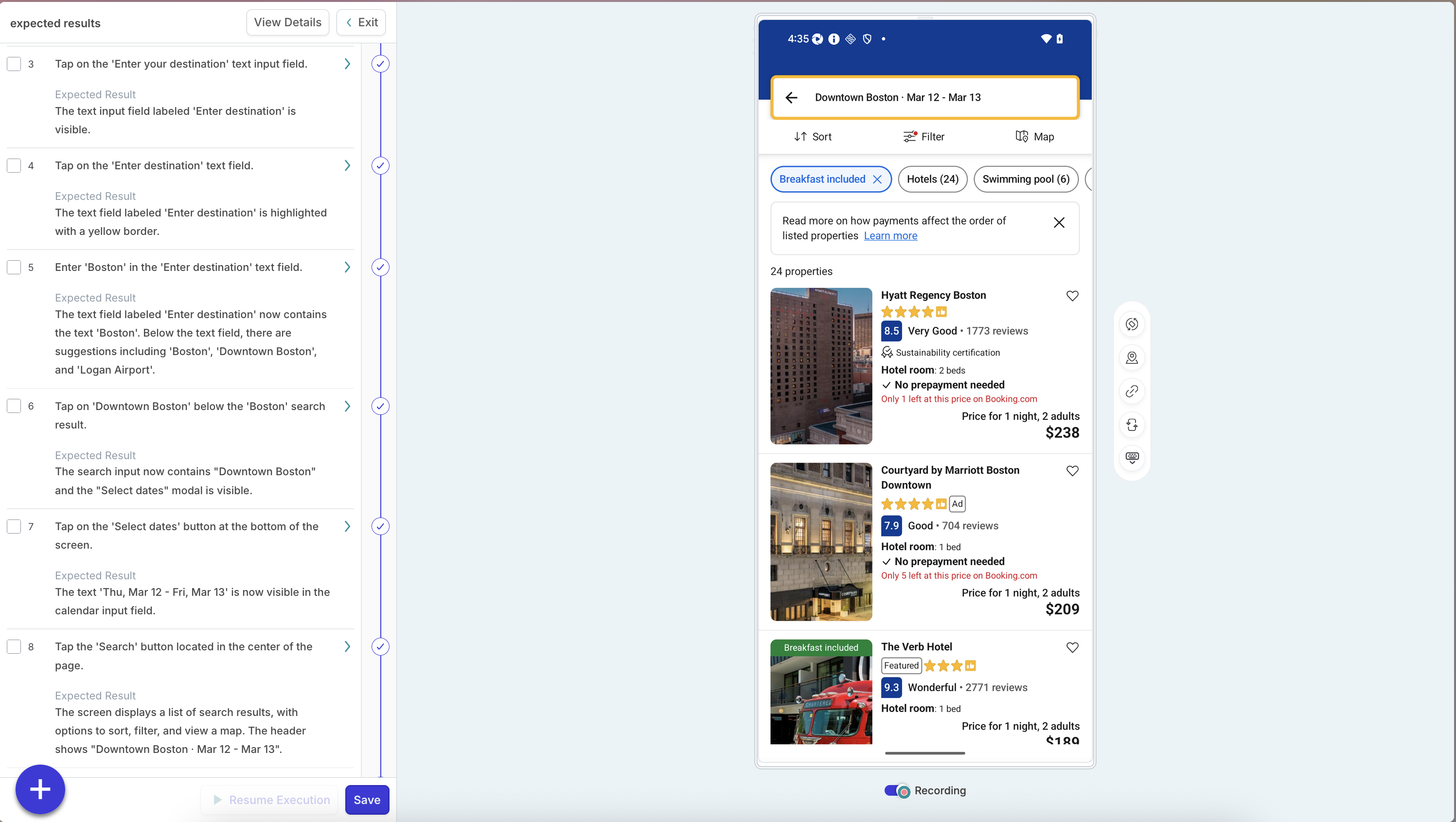This screenshot has width=1456, height=822.
Task: Click the Save button
Action: click(x=367, y=800)
